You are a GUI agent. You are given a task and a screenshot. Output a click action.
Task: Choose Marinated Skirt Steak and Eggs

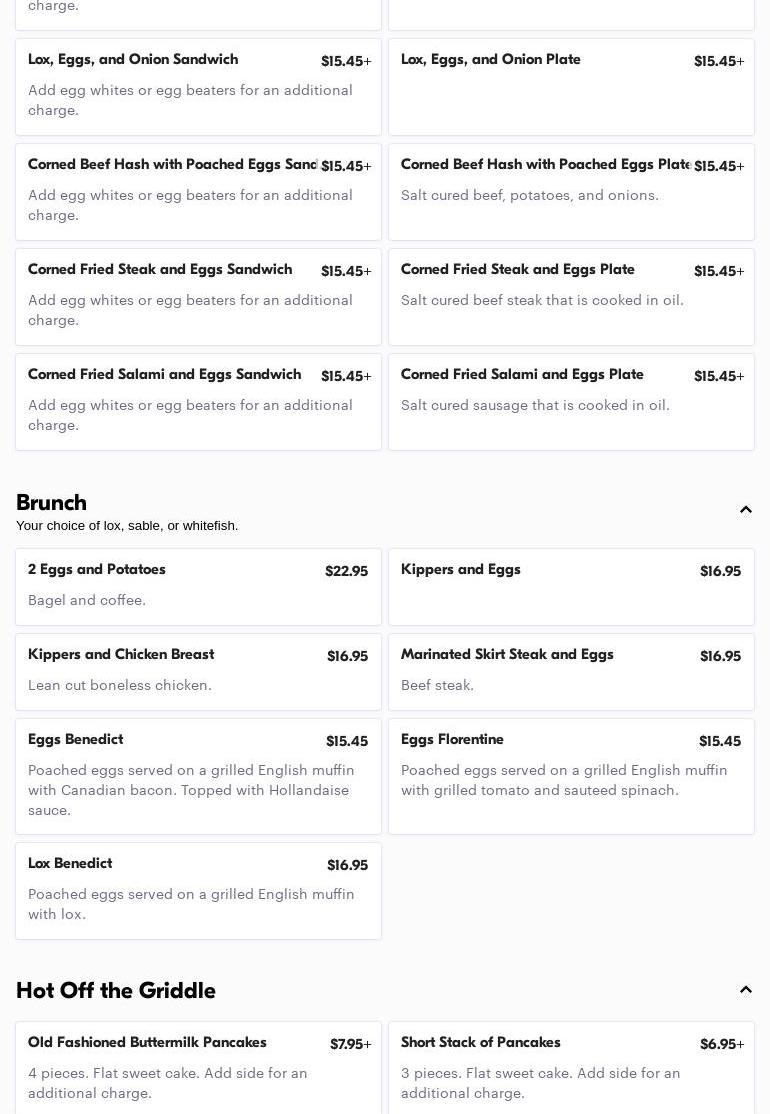[571, 671]
